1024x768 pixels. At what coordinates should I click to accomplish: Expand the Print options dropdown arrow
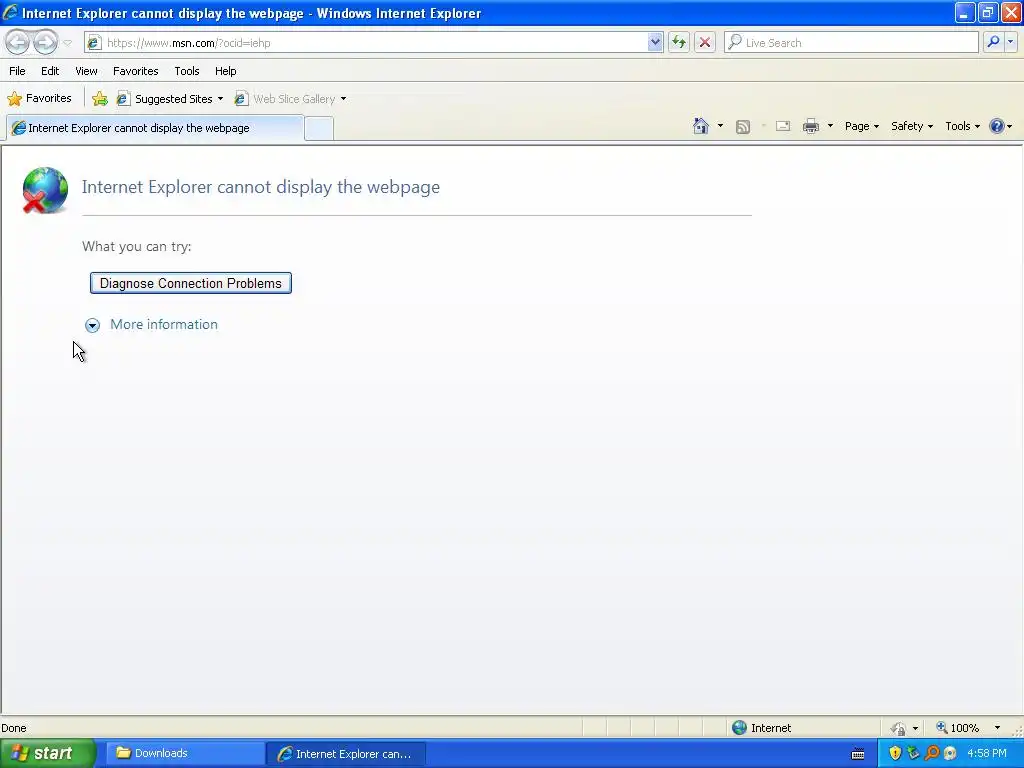830,126
